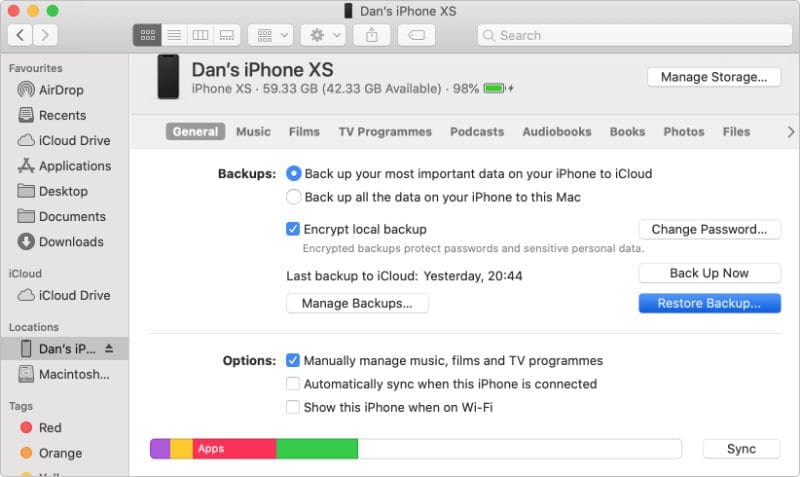Select Back up all data to this Mac

point(294,197)
